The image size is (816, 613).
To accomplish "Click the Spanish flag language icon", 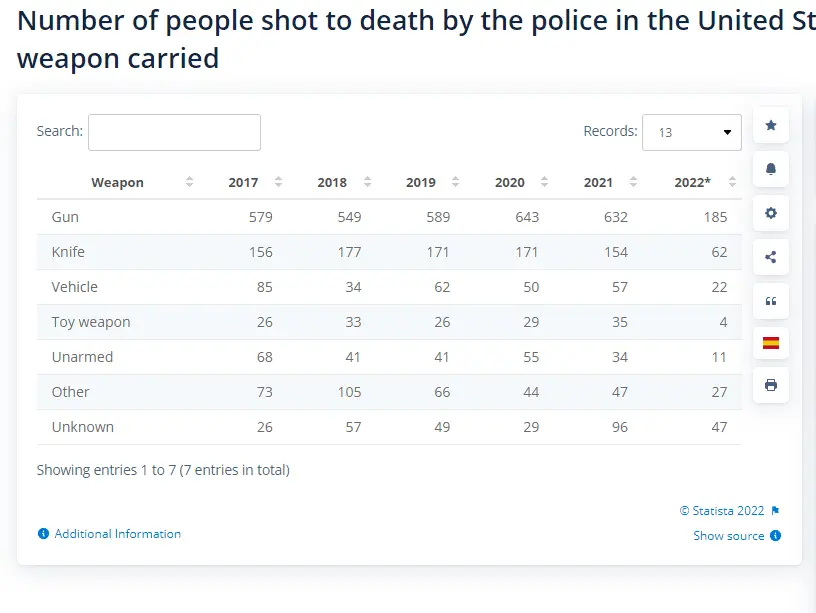I will click(x=770, y=343).
